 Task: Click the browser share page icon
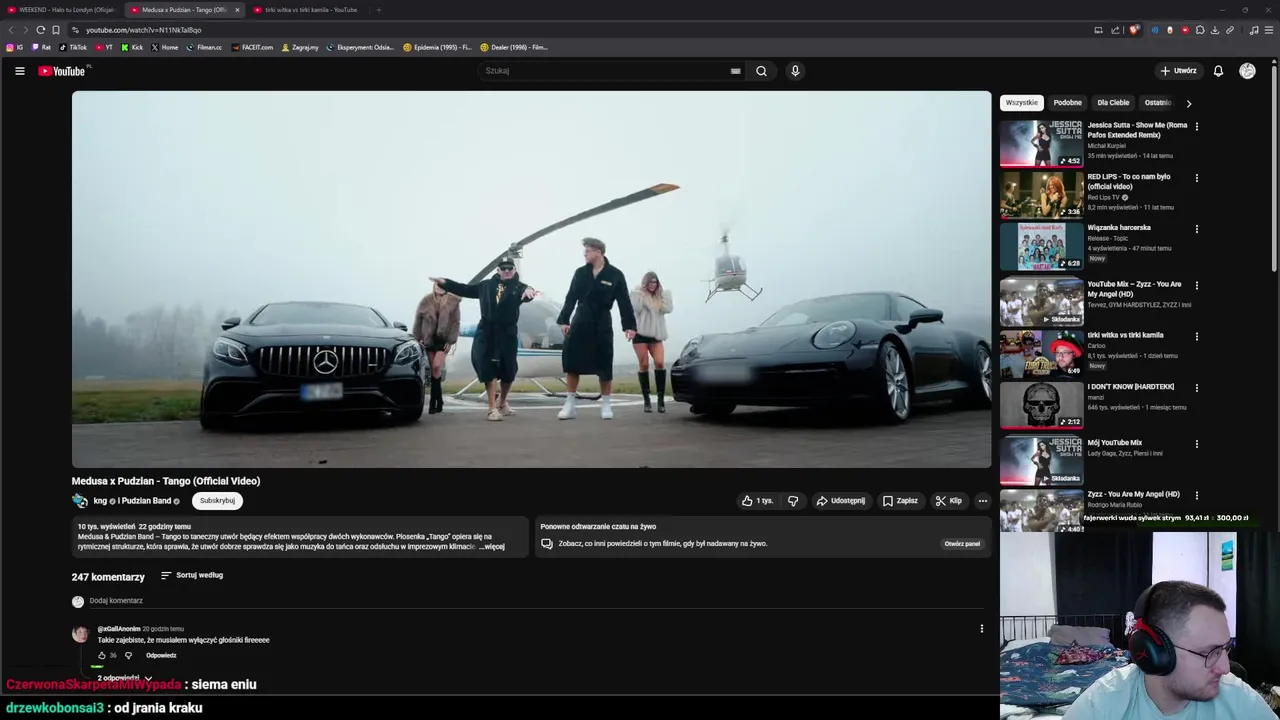(x=1115, y=30)
